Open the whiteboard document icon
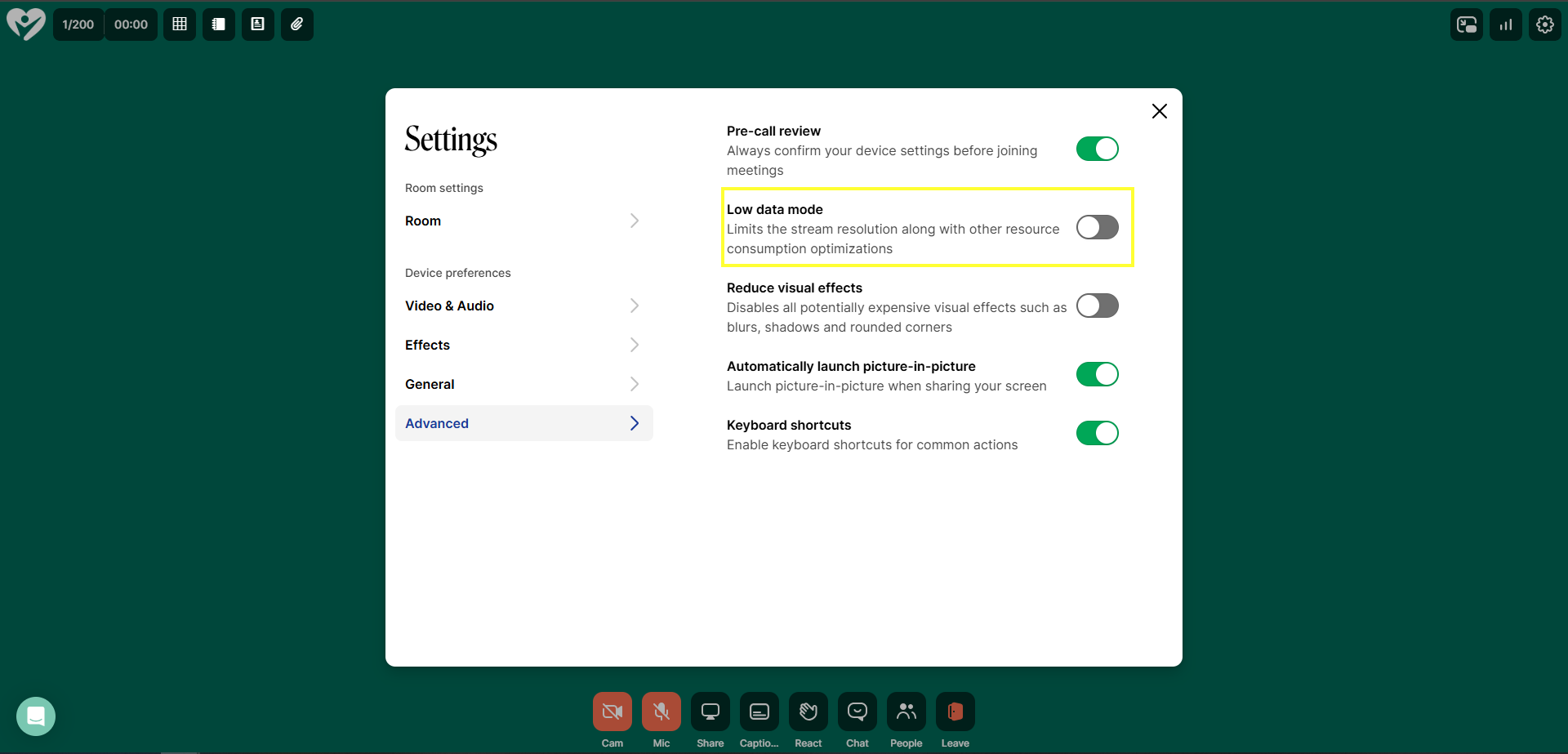Viewport: 1568px width, 754px height. pyautogui.click(x=258, y=25)
